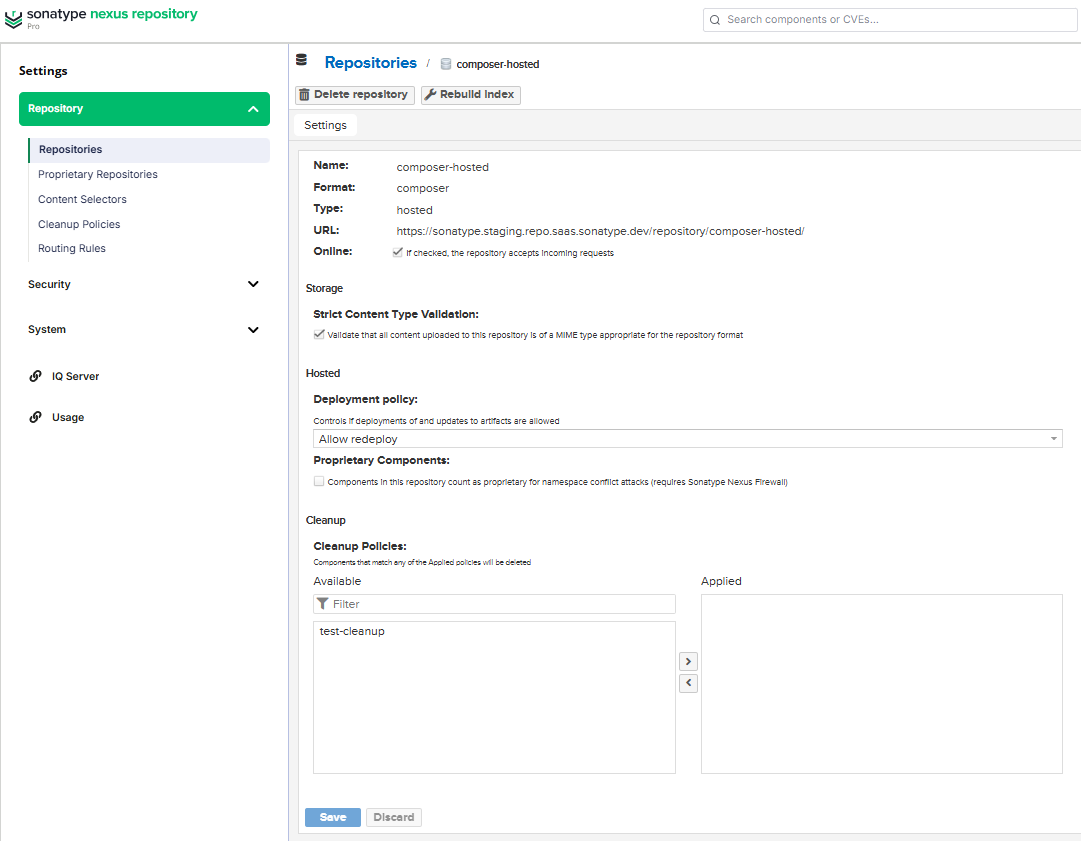Click the Save button

pyautogui.click(x=332, y=817)
